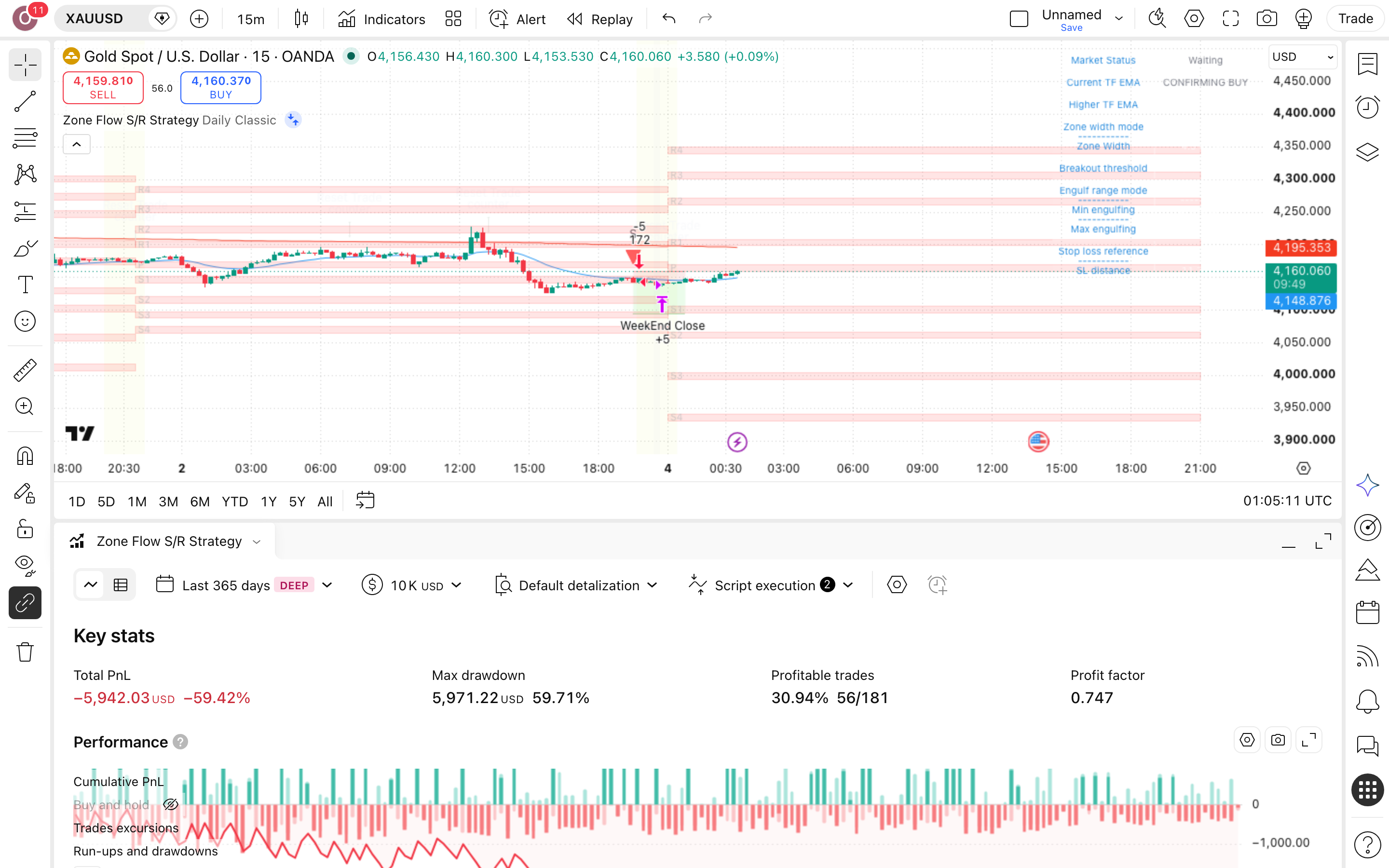The image size is (1389, 868).
Task: Toggle Buy and hold visibility
Action: point(170,805)
